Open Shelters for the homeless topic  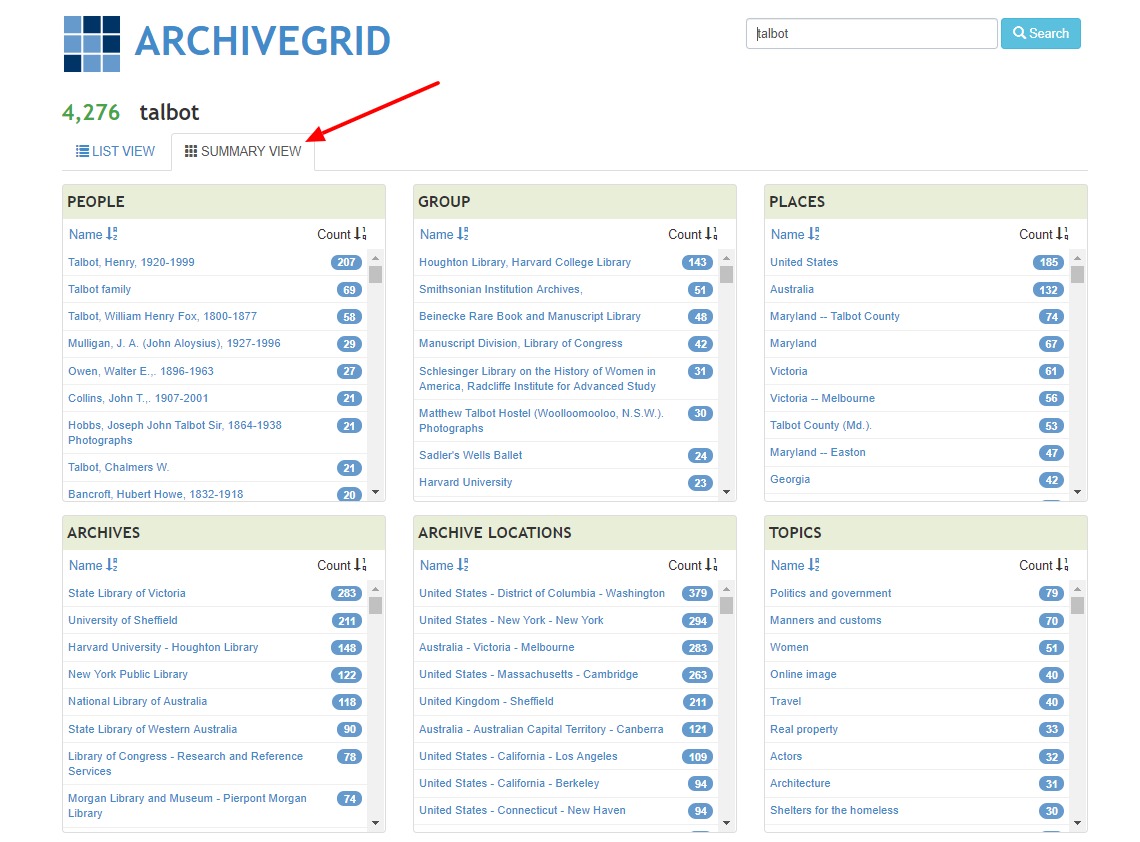click(x=834, y=810)
